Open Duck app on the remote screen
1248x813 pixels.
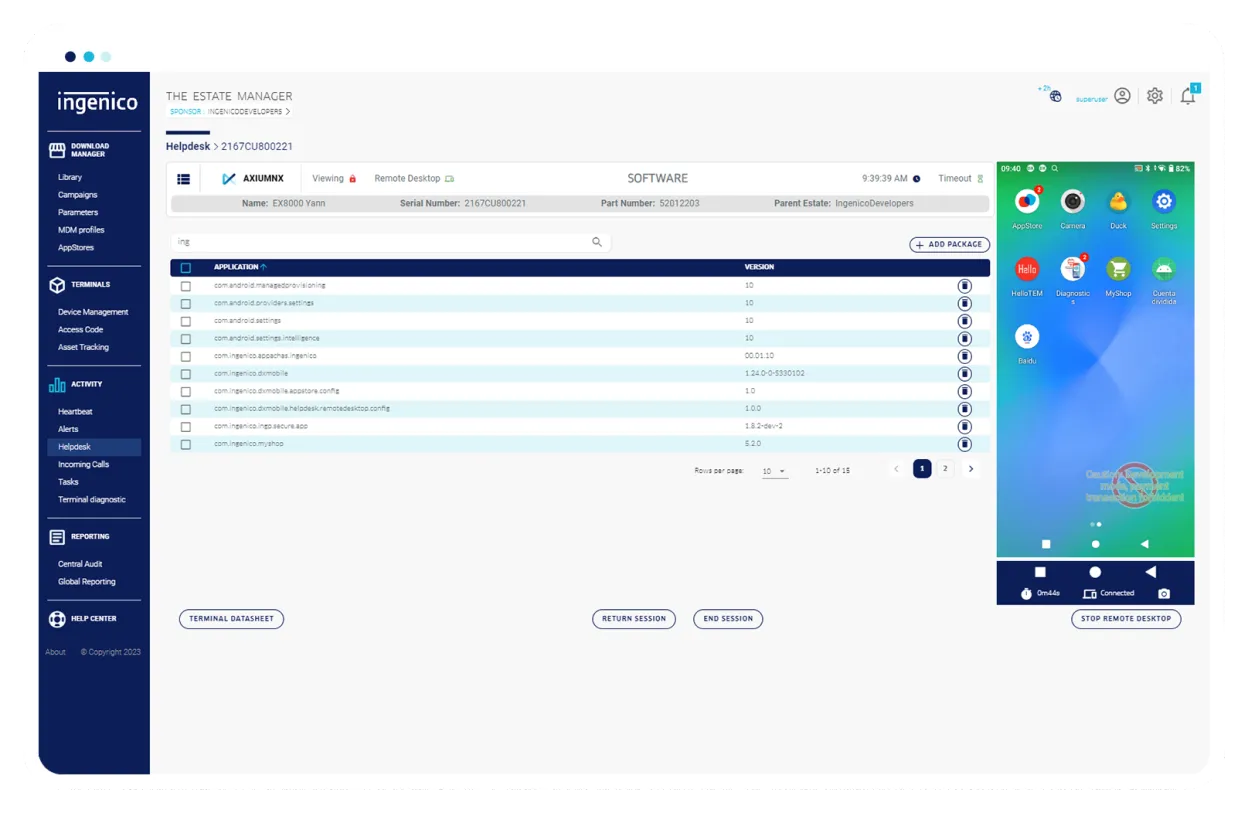[1118, 202]
